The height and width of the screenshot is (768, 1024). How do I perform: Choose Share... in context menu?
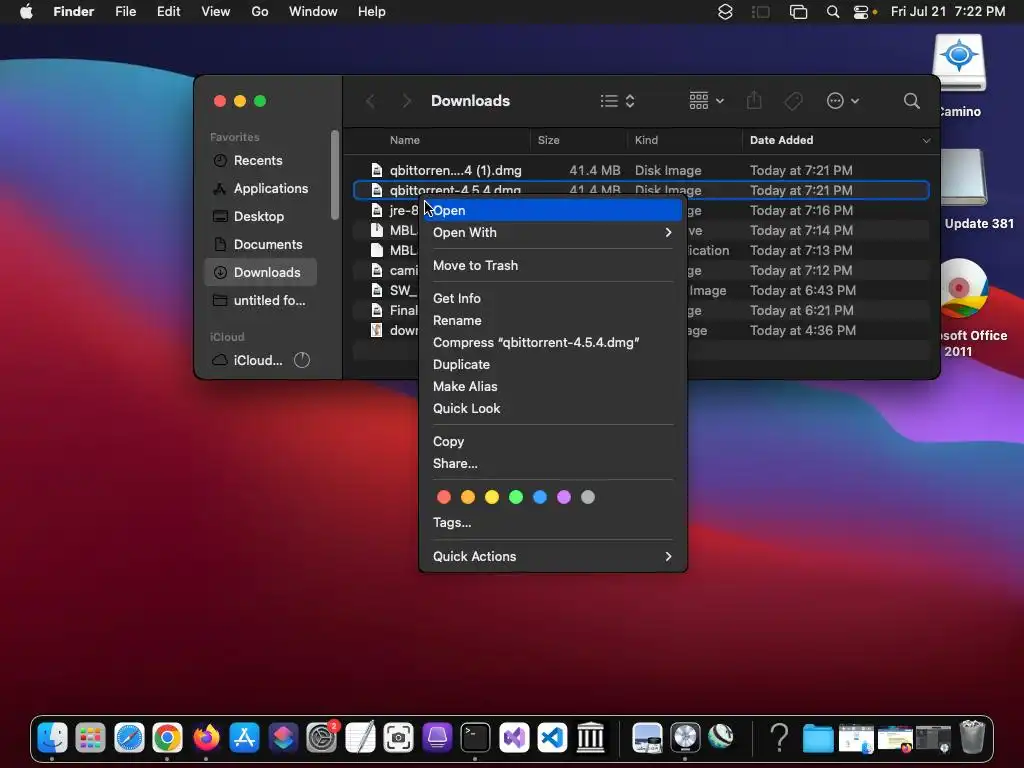[x=552, y=464]
